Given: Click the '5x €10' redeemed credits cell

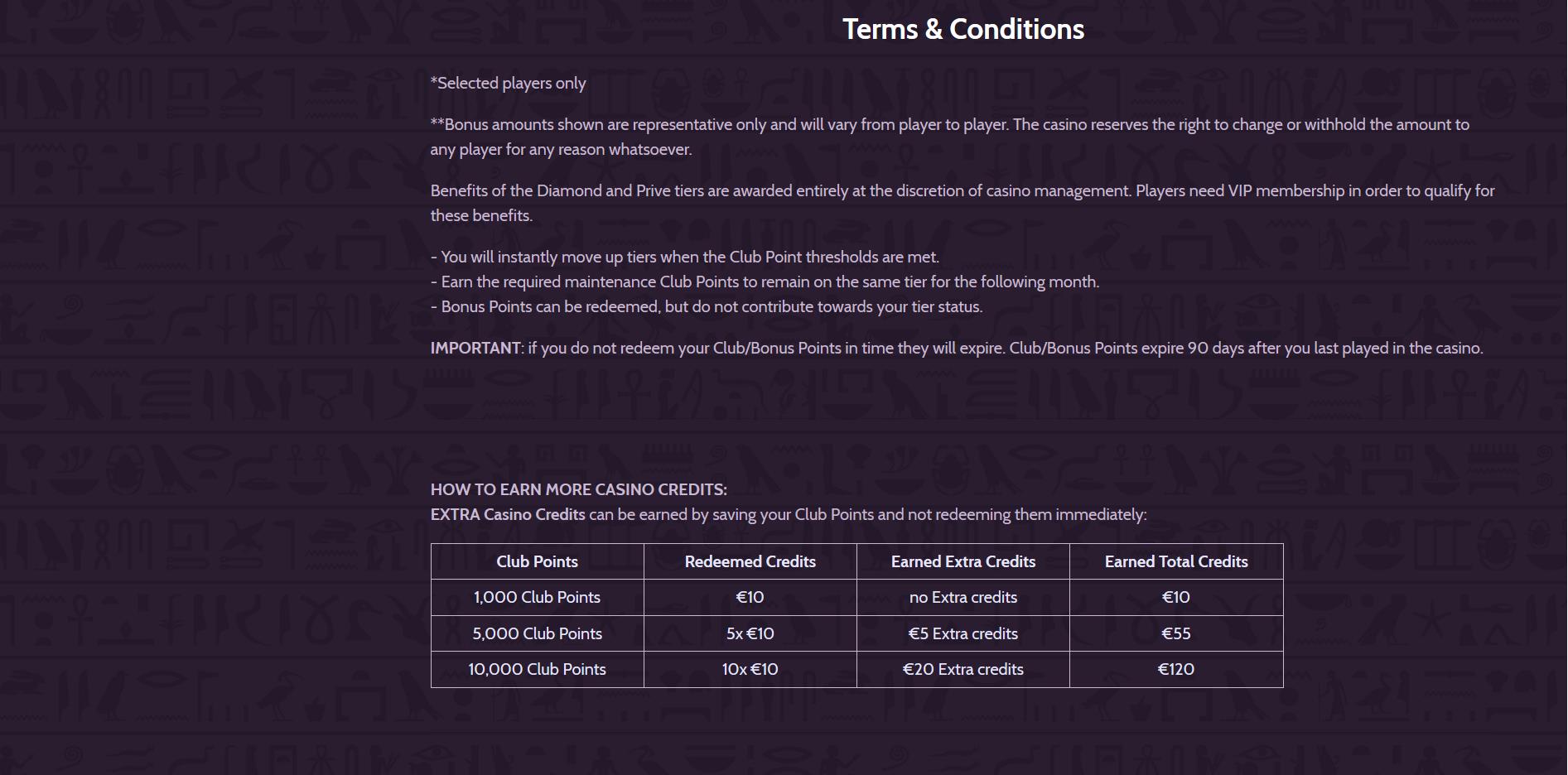Looking at the screenshot, I should click(x=750, y=633).
